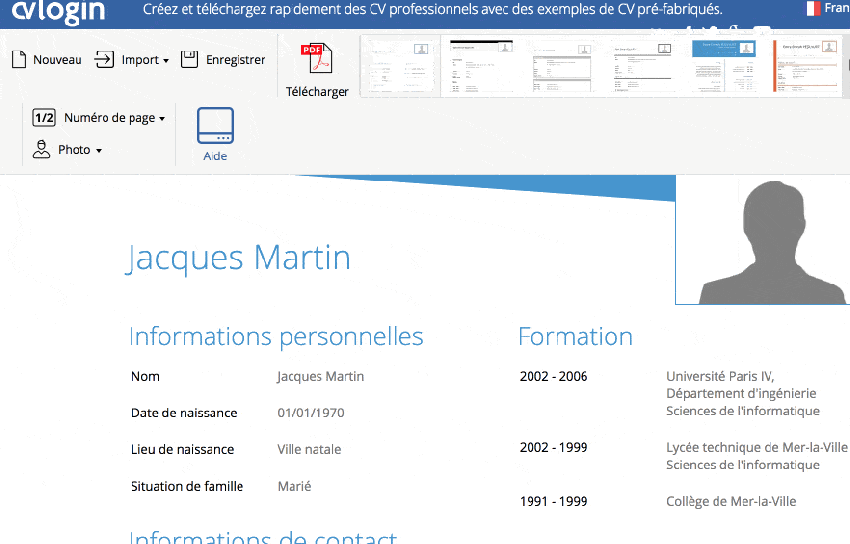
Task: Click the birth date 01/01/1970
Action: (x=311, y=413)
